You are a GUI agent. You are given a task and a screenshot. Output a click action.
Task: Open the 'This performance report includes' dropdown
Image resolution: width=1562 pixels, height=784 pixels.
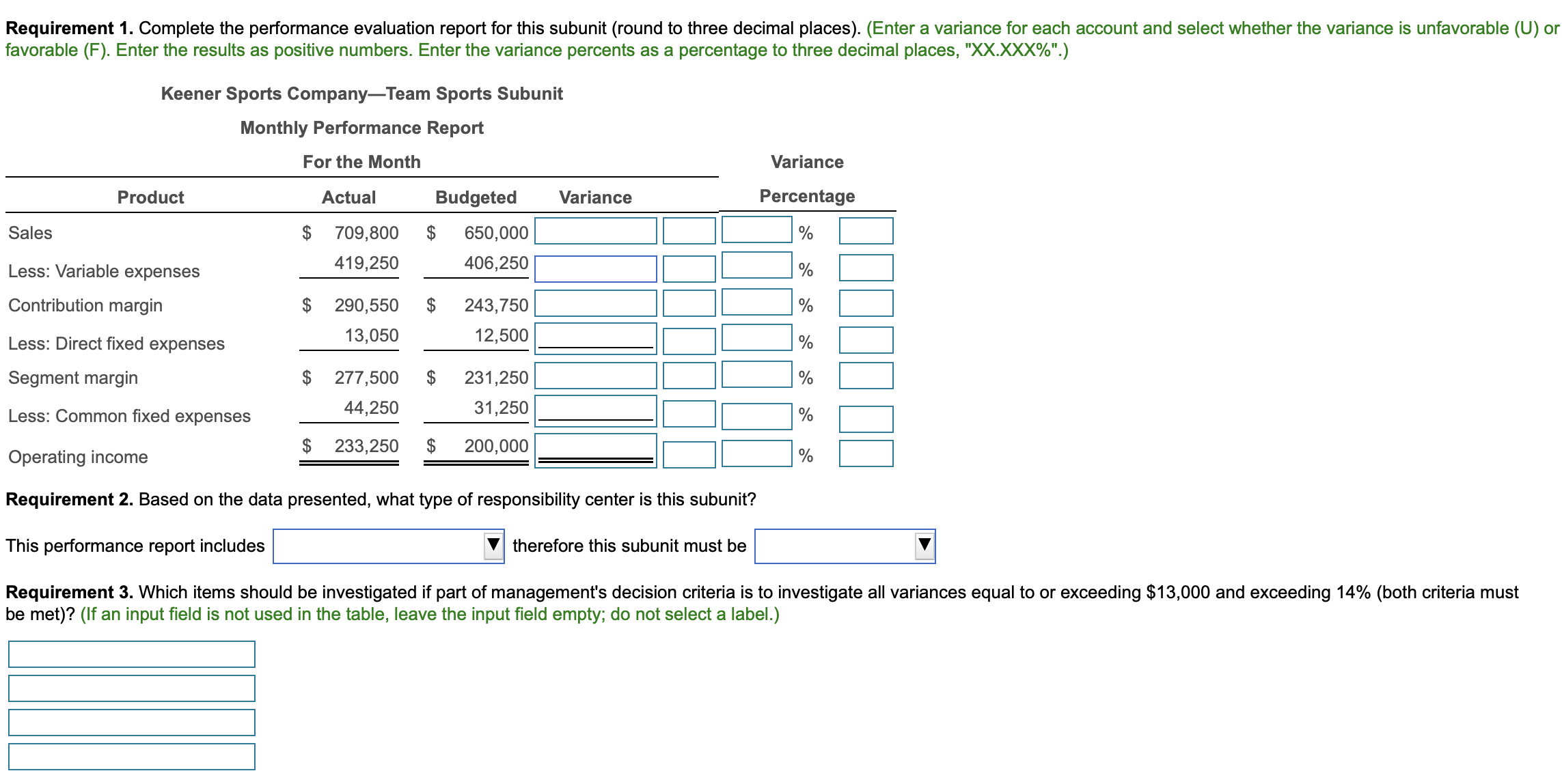pyautogui.click(x=388, y=546)
